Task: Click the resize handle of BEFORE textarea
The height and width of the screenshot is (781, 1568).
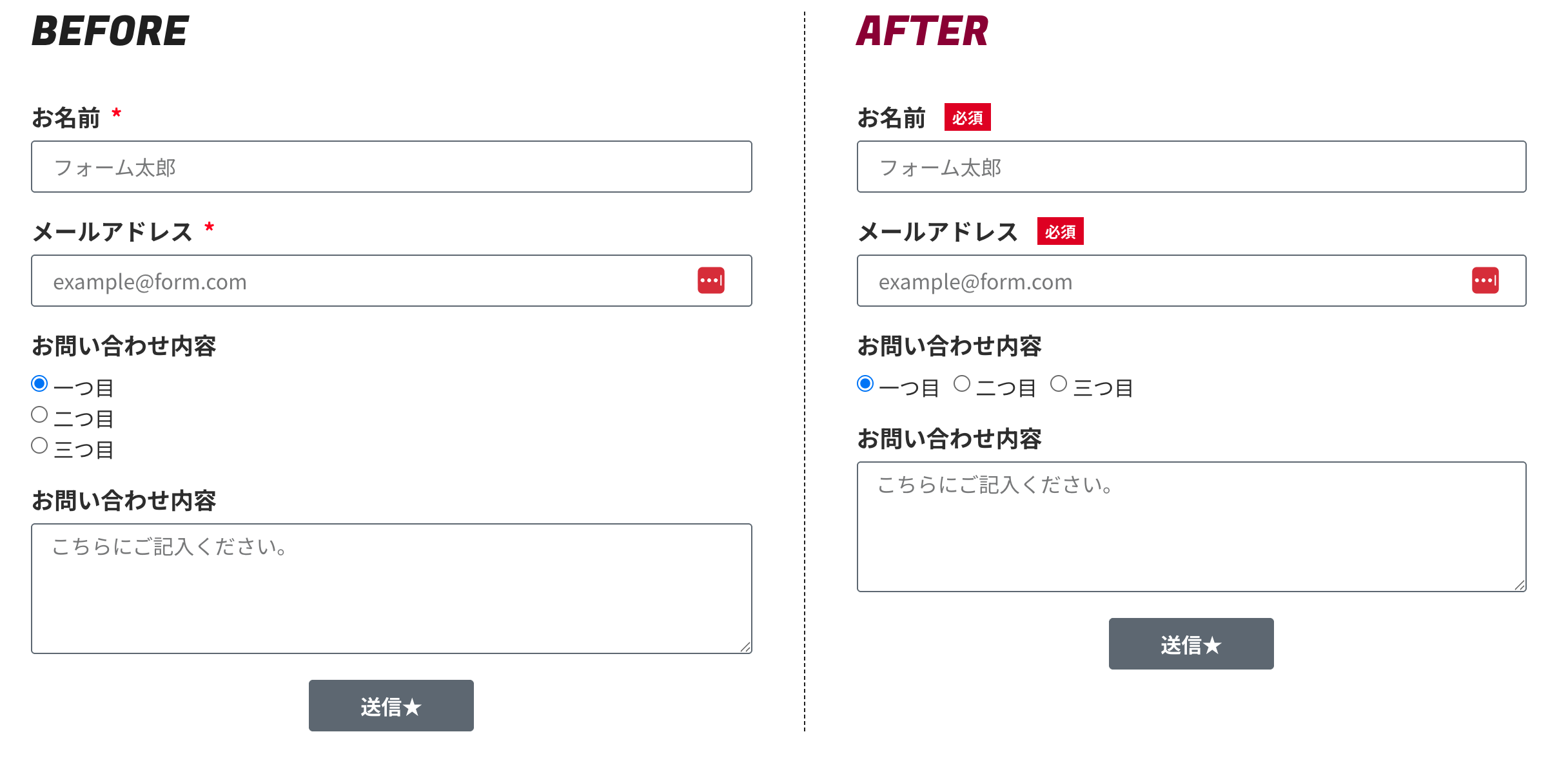Action: pyautogui.click(x=745, y=647)
